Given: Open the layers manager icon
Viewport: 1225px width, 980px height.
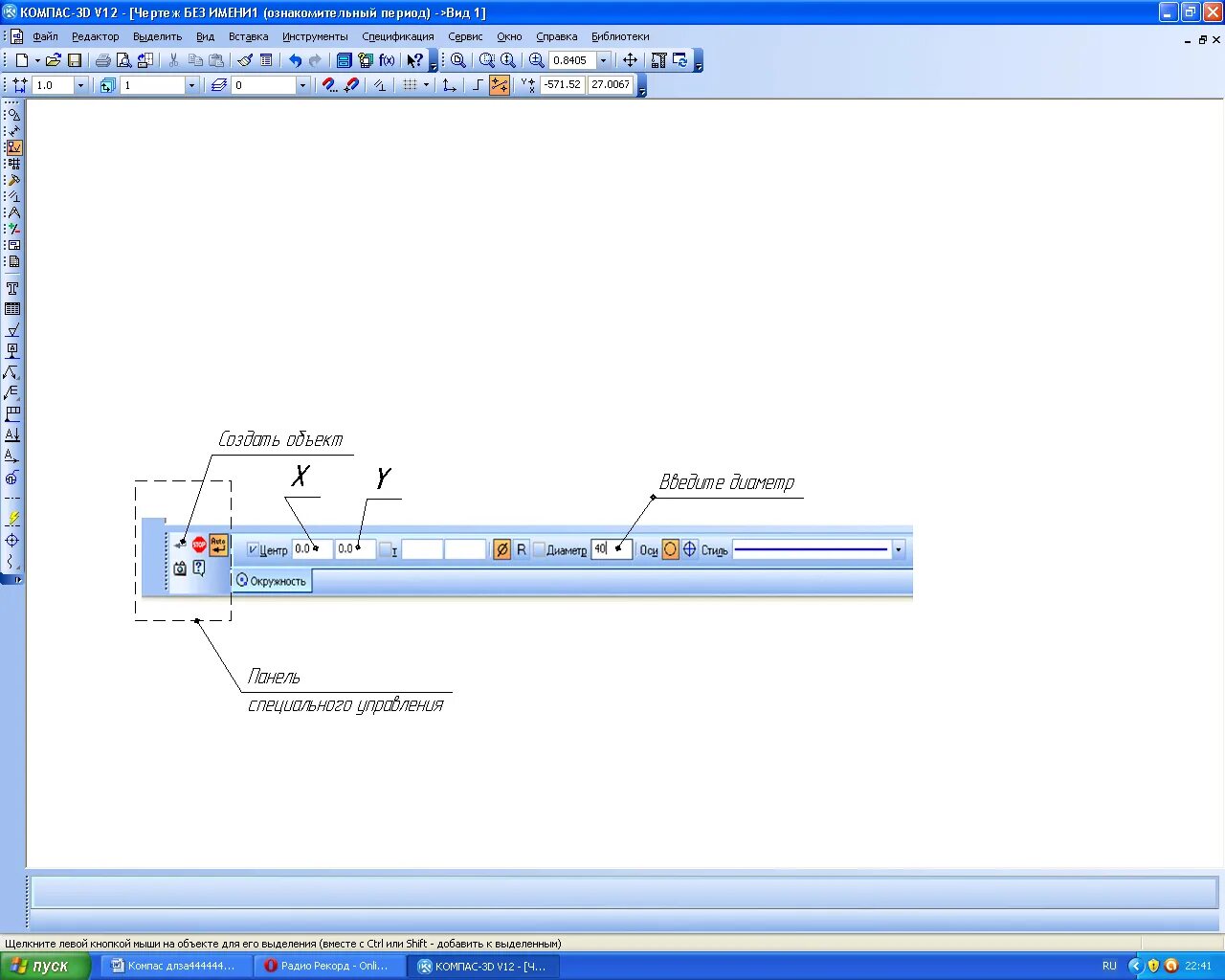Looking at the screenshot, I should pyautogui.click(x=219, y=85).
